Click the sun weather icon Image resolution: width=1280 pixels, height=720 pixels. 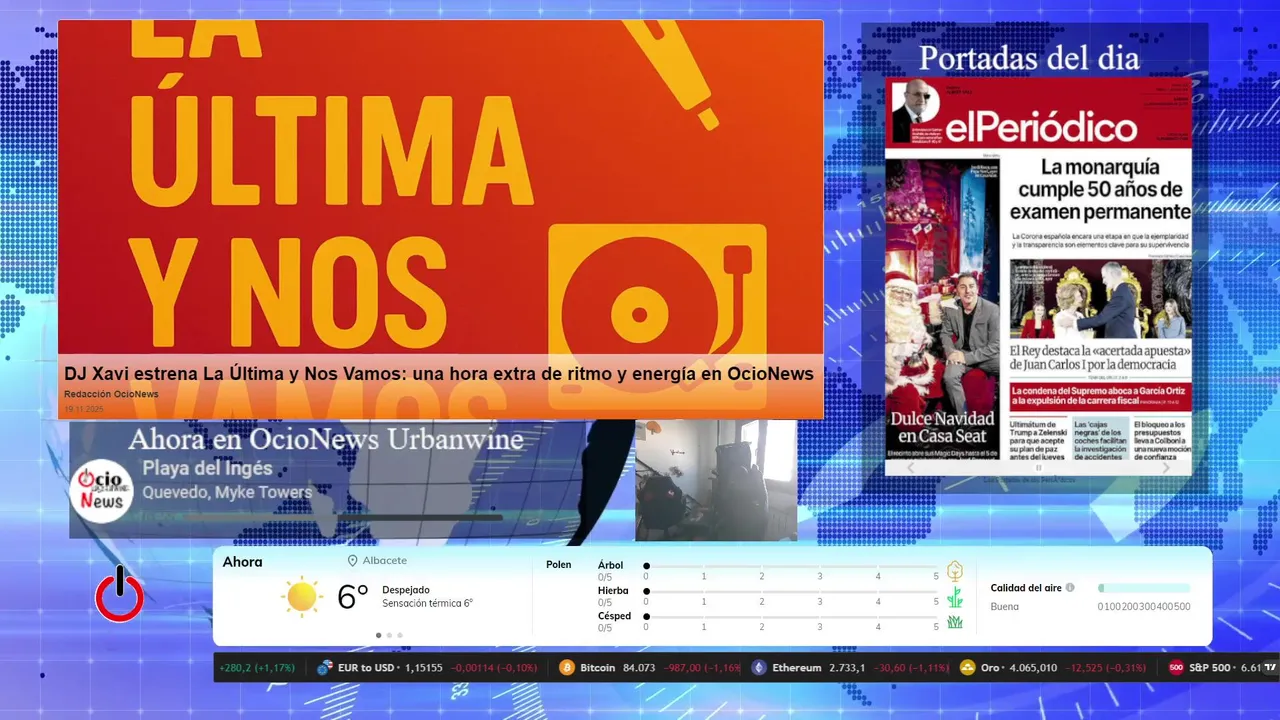click(x=302, y=597)
